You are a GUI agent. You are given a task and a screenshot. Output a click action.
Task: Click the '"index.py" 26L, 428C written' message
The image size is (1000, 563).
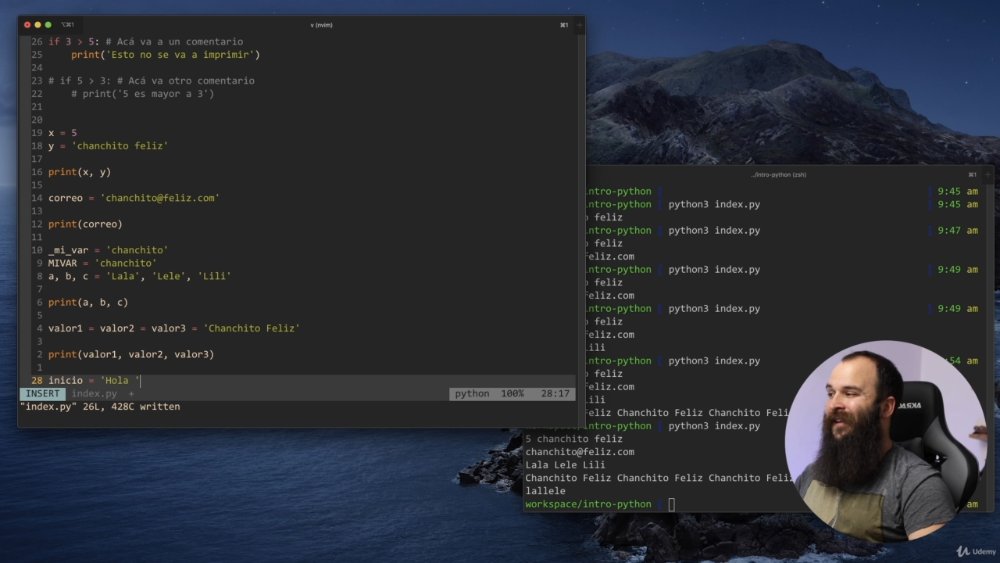(x=100, y=406)
